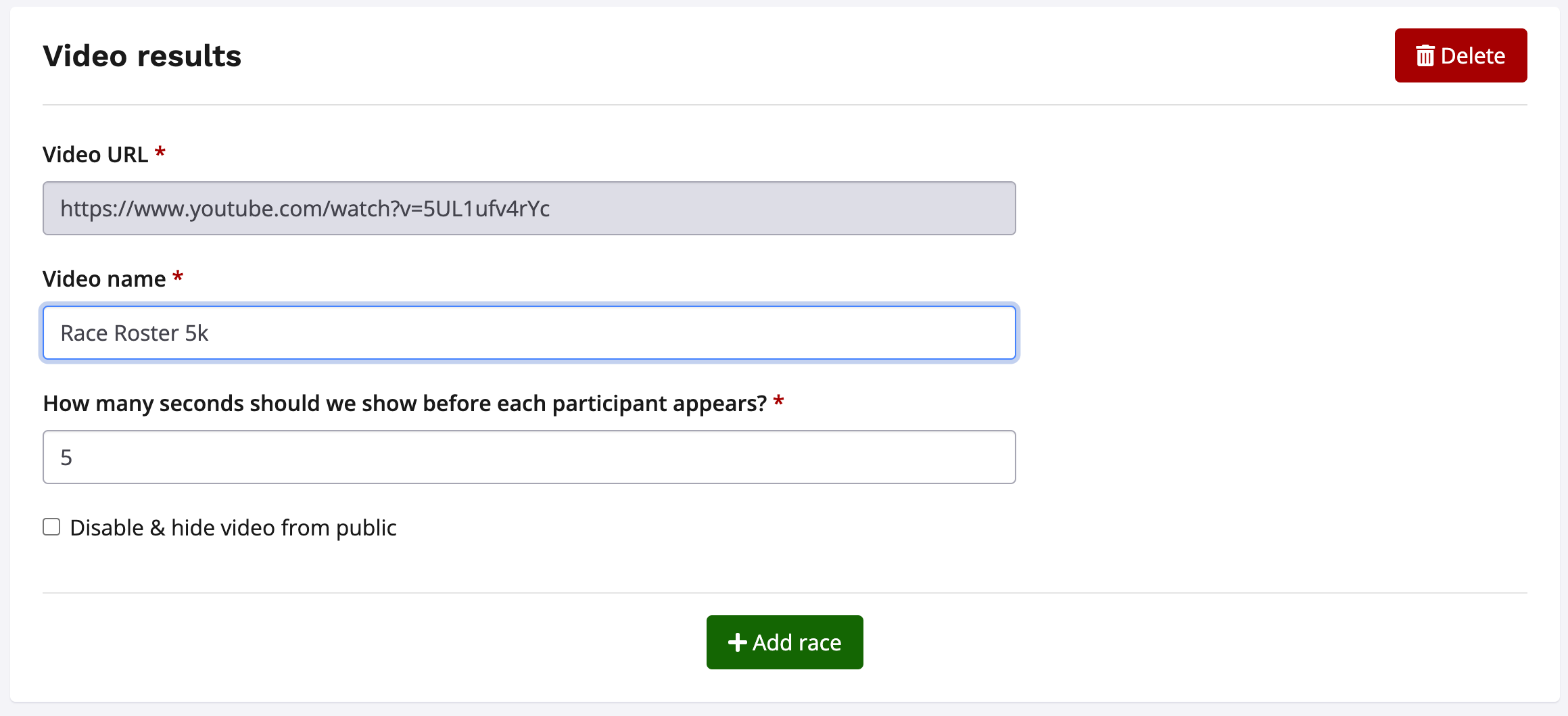
Task: Click the Delete button
Action: [1460, 55]
